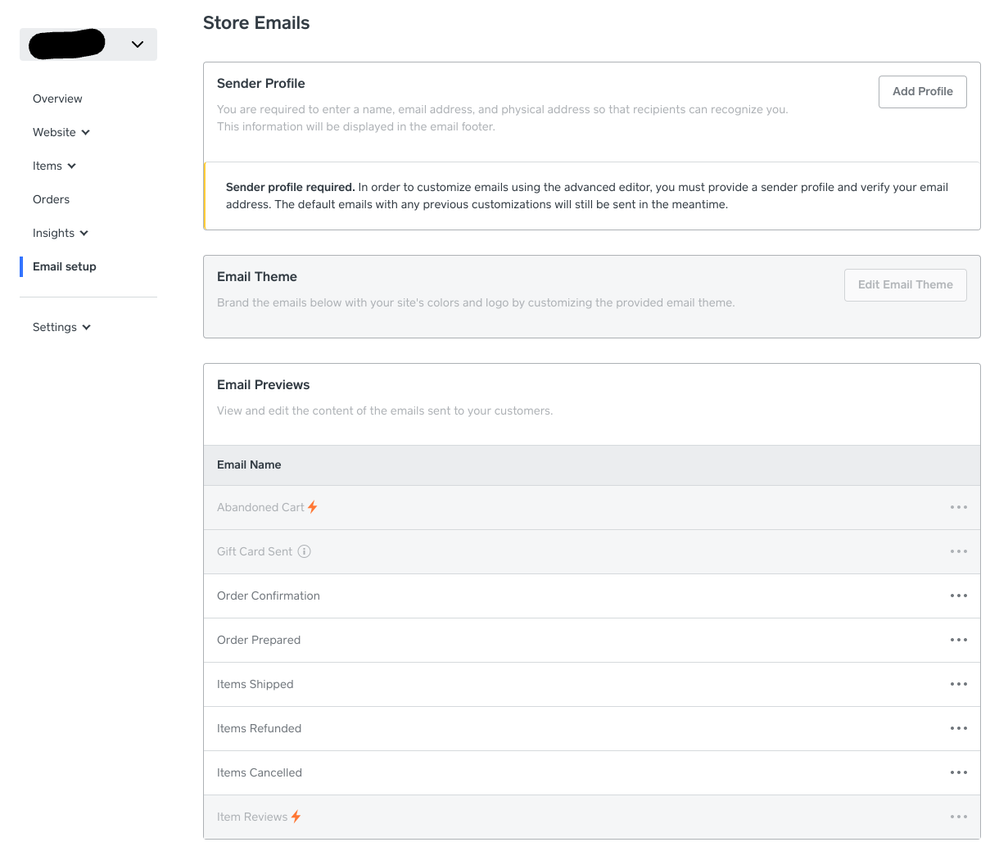Open three-dot menu for Item Reviews
Screen dimensions: 999x866
958,817
